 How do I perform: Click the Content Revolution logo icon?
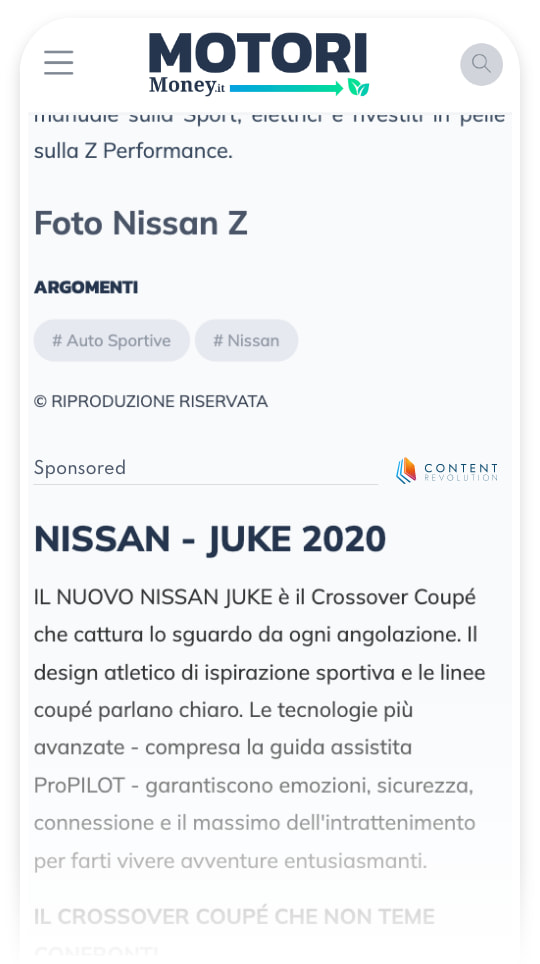coord(406,471)
